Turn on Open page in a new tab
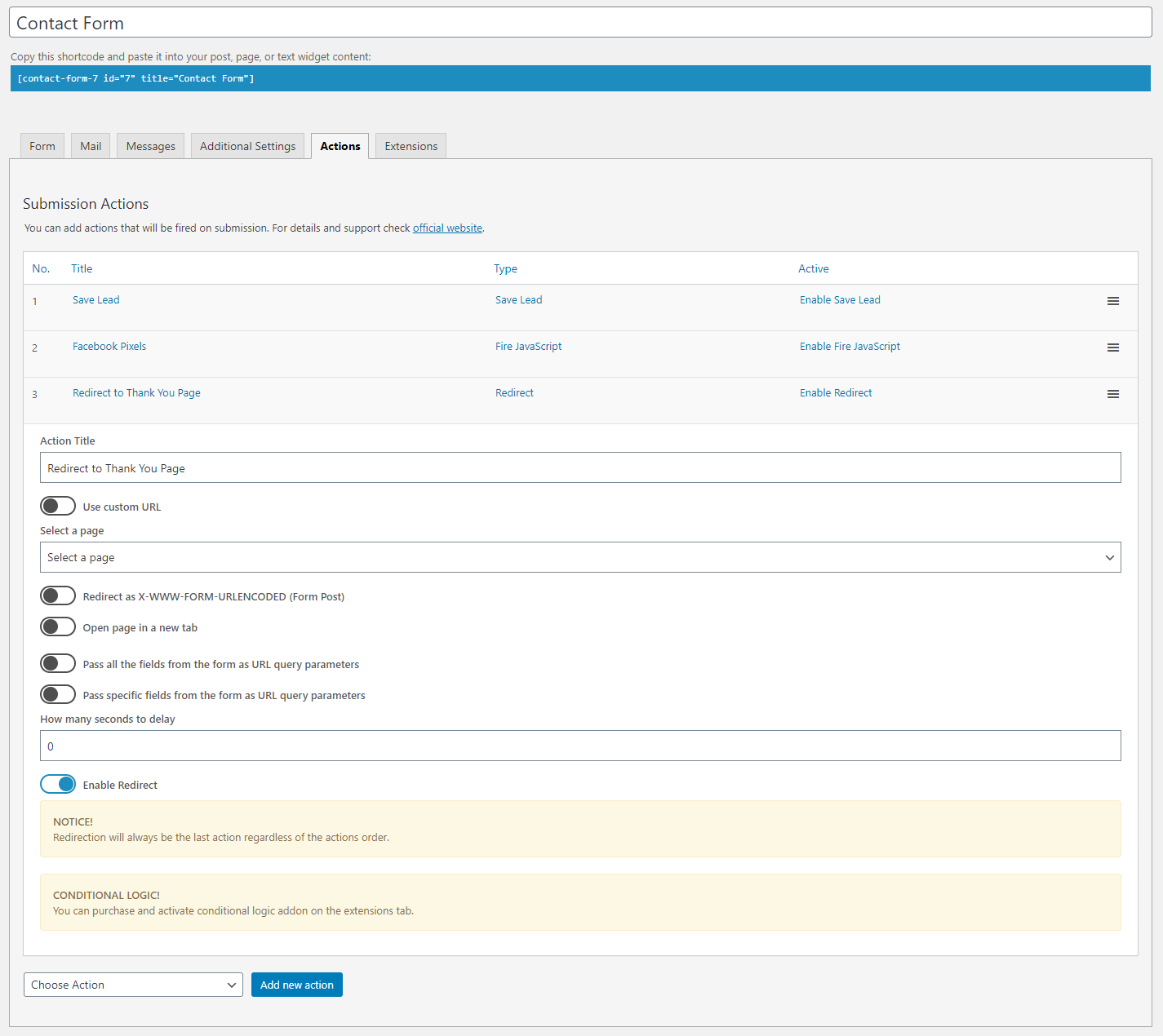The height and width of the screenshot is (1036, 1163). (x=58, y=626)
